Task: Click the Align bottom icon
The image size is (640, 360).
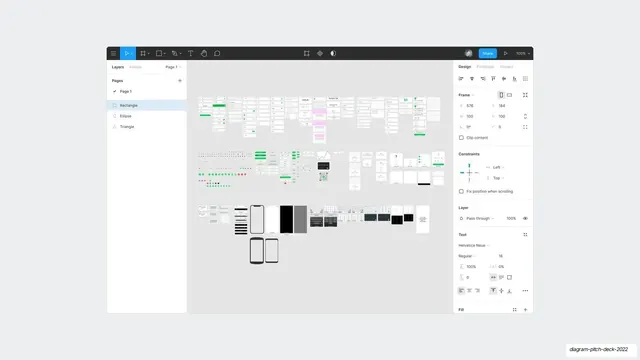Action: coord(514,79)
